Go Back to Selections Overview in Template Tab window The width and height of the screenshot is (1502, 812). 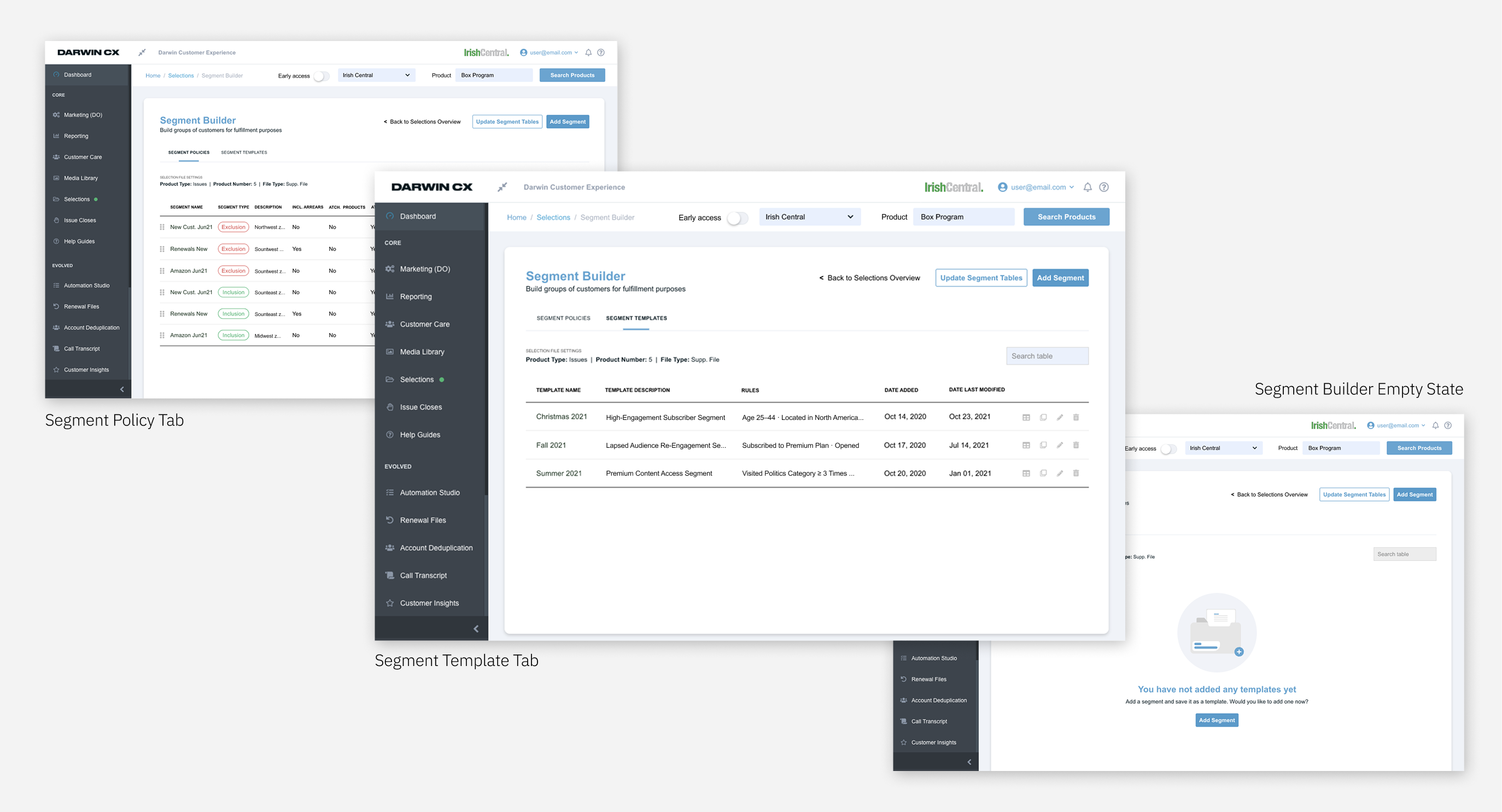click(x=869, y=278)
